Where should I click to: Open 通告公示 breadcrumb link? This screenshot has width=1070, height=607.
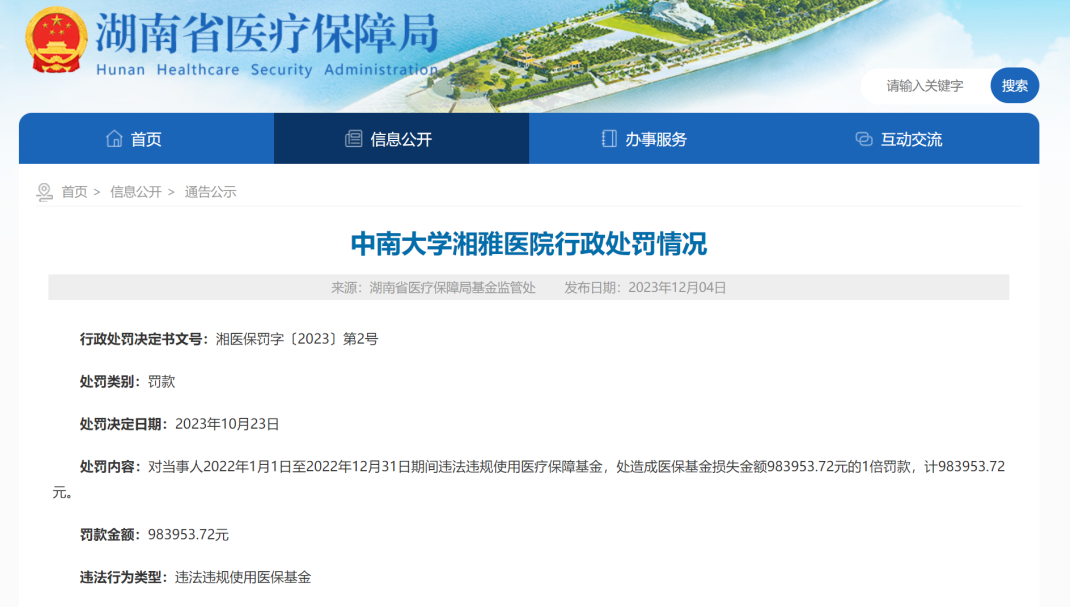pyautogui.click(x=210, y=192)
